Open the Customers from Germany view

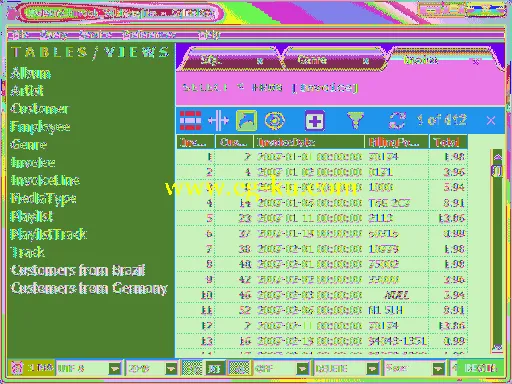[89, 288]
